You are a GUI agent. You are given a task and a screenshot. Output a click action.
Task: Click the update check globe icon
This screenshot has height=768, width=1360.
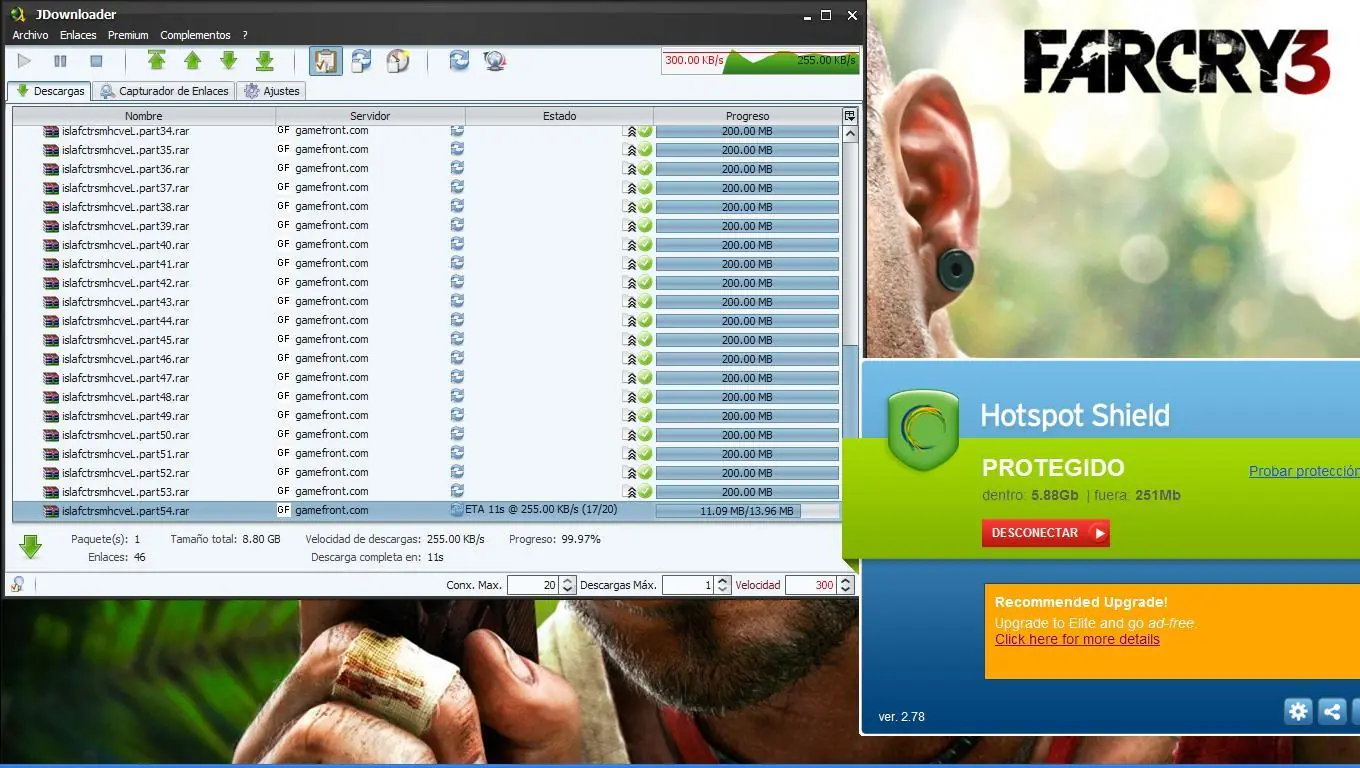pyautogui.click(x=494, y=61)
